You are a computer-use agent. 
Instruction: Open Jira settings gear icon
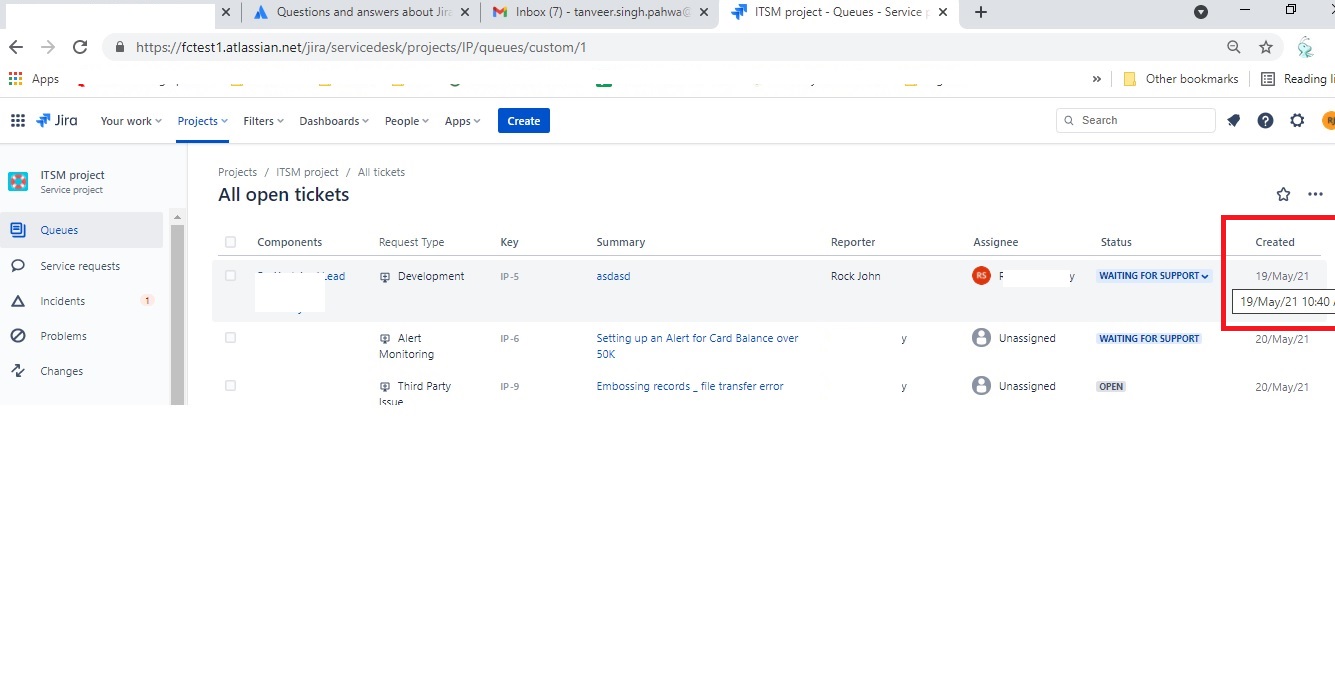[x=1297, y=121]
